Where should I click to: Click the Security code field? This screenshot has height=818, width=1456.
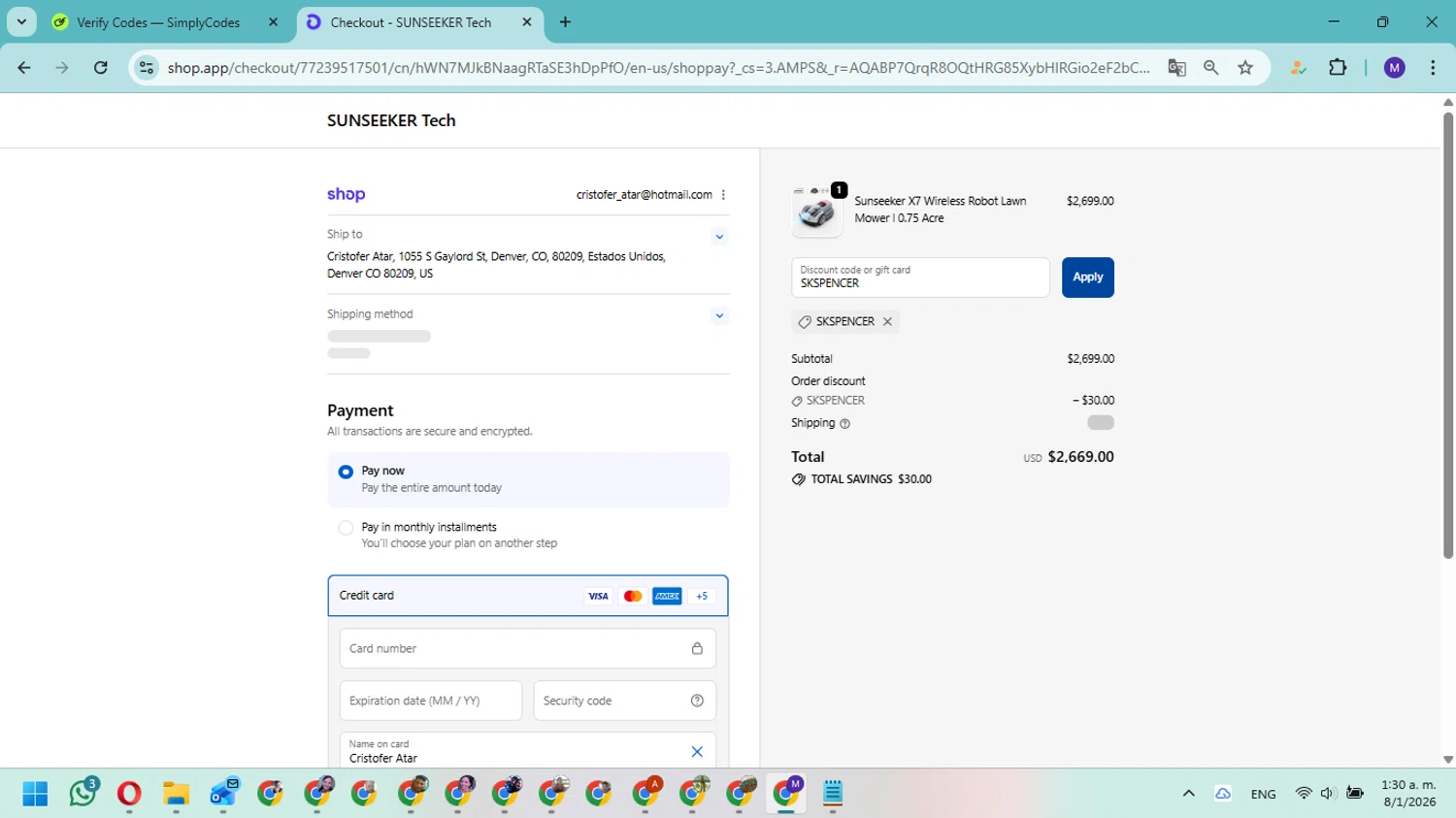(625, 701)
